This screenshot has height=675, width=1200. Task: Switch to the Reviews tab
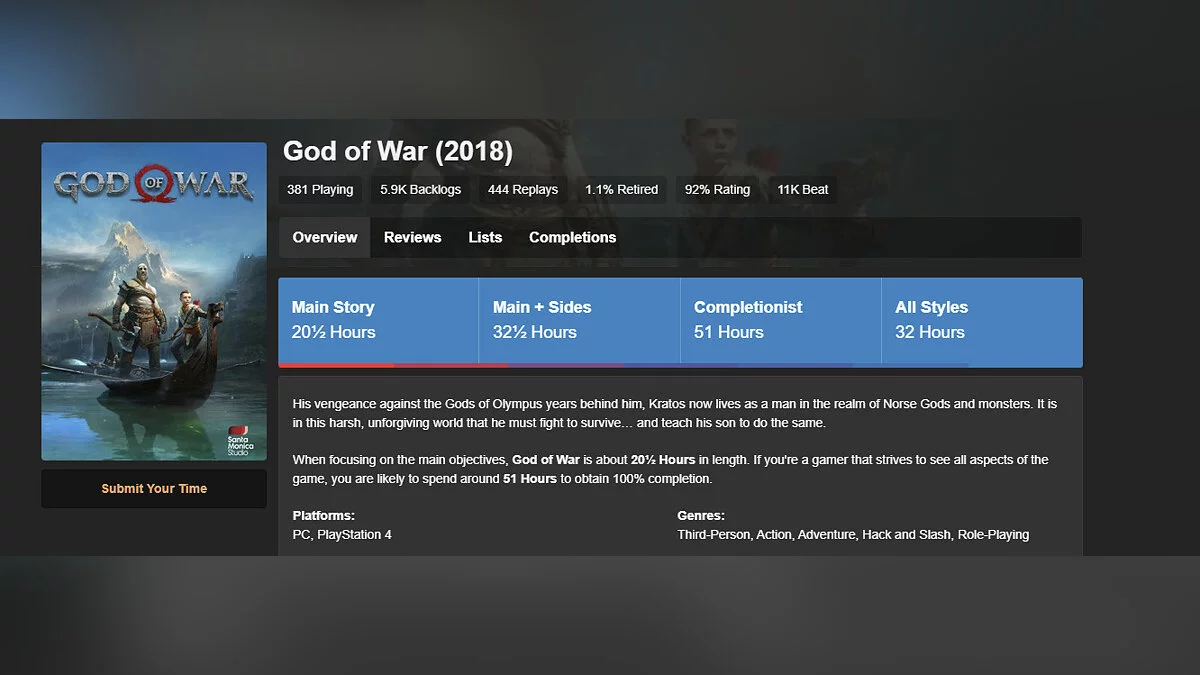tap(412, 238)
